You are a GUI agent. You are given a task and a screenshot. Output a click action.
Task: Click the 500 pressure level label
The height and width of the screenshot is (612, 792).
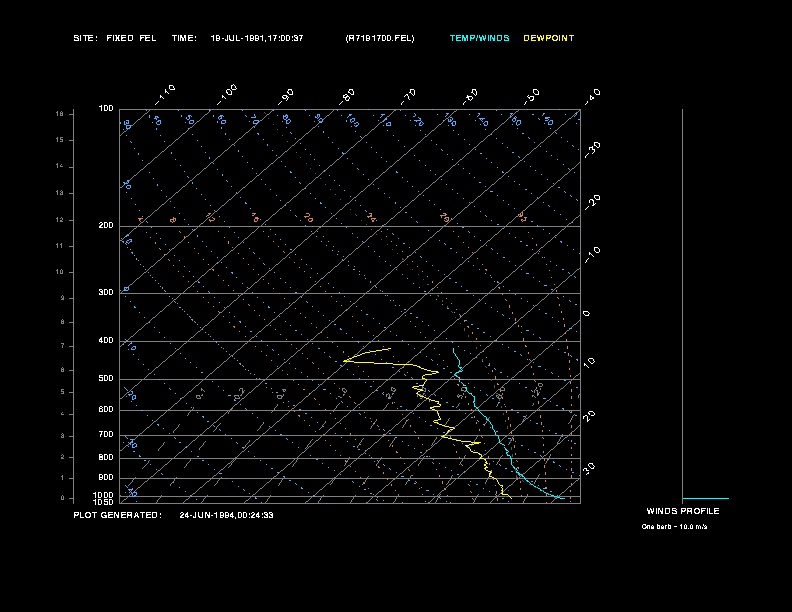[x=106, y=378]
